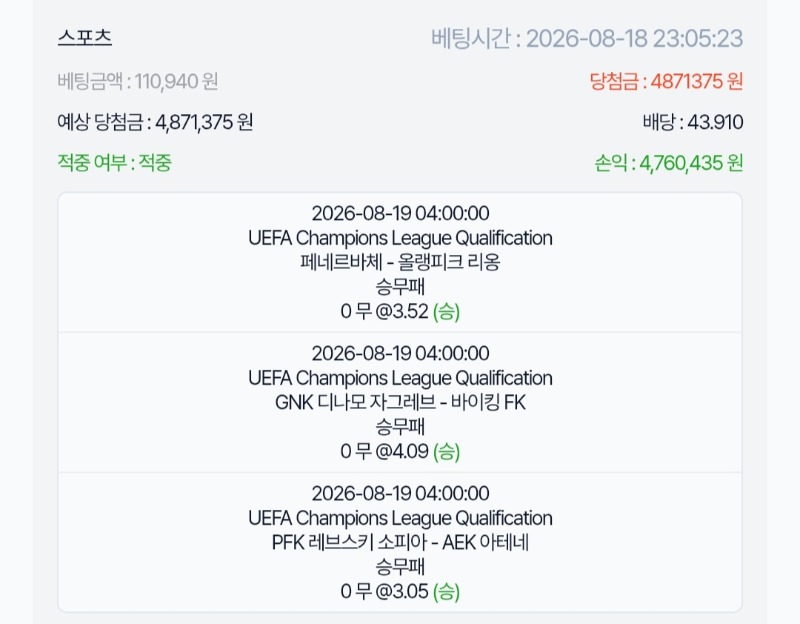The width and height of the screenshot is (800, 624).
Task: Click the second match's league name
Action: 400,378
